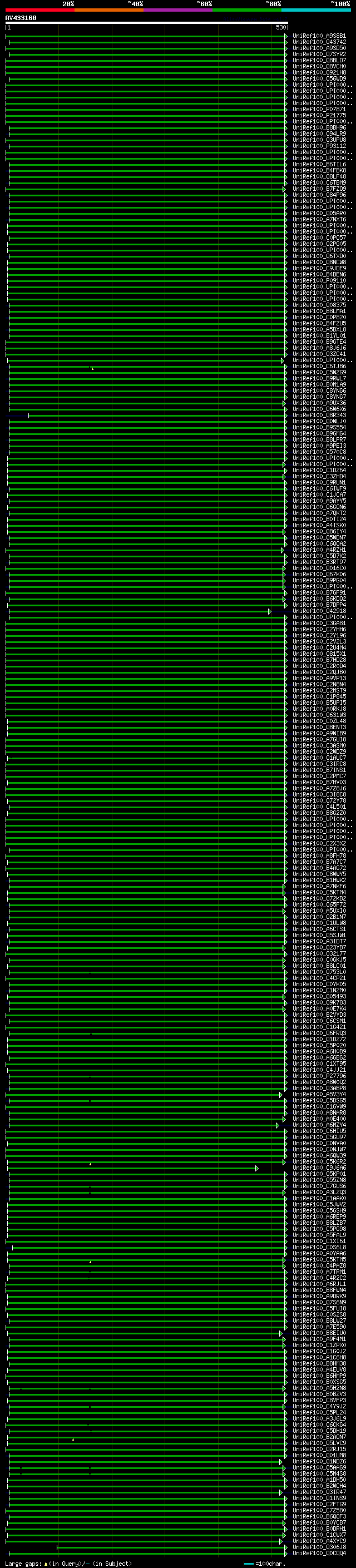Select the UniRef100_Q56WD9 label
The width and height of the screenshot is (356, 1568).
(319, 78)
